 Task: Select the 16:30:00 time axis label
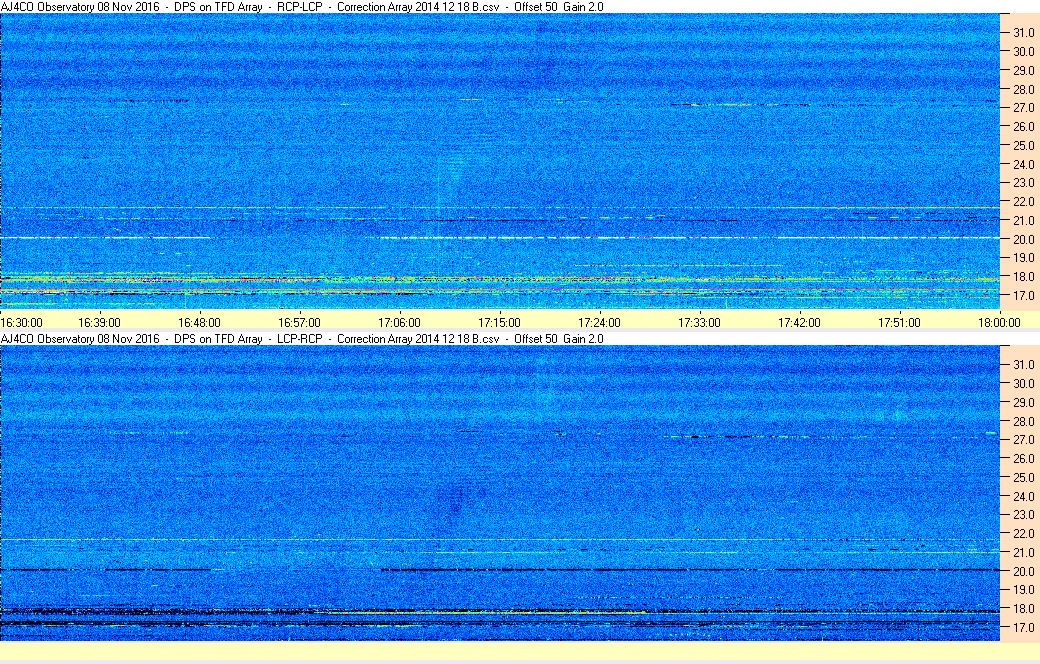22,322
